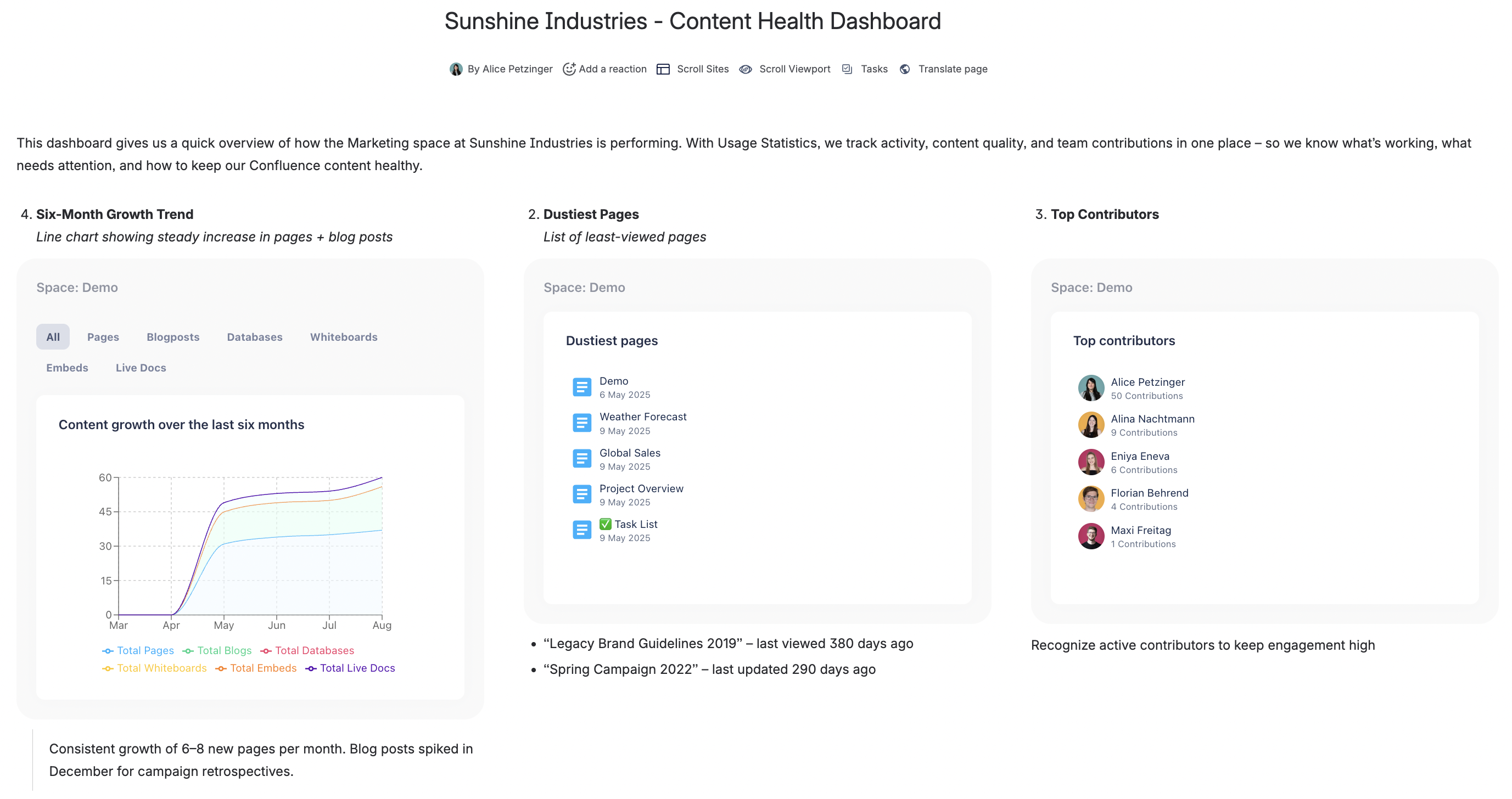Click the '6 May 2025' date under Demo
1512x799 pixels.
point(625,395)
